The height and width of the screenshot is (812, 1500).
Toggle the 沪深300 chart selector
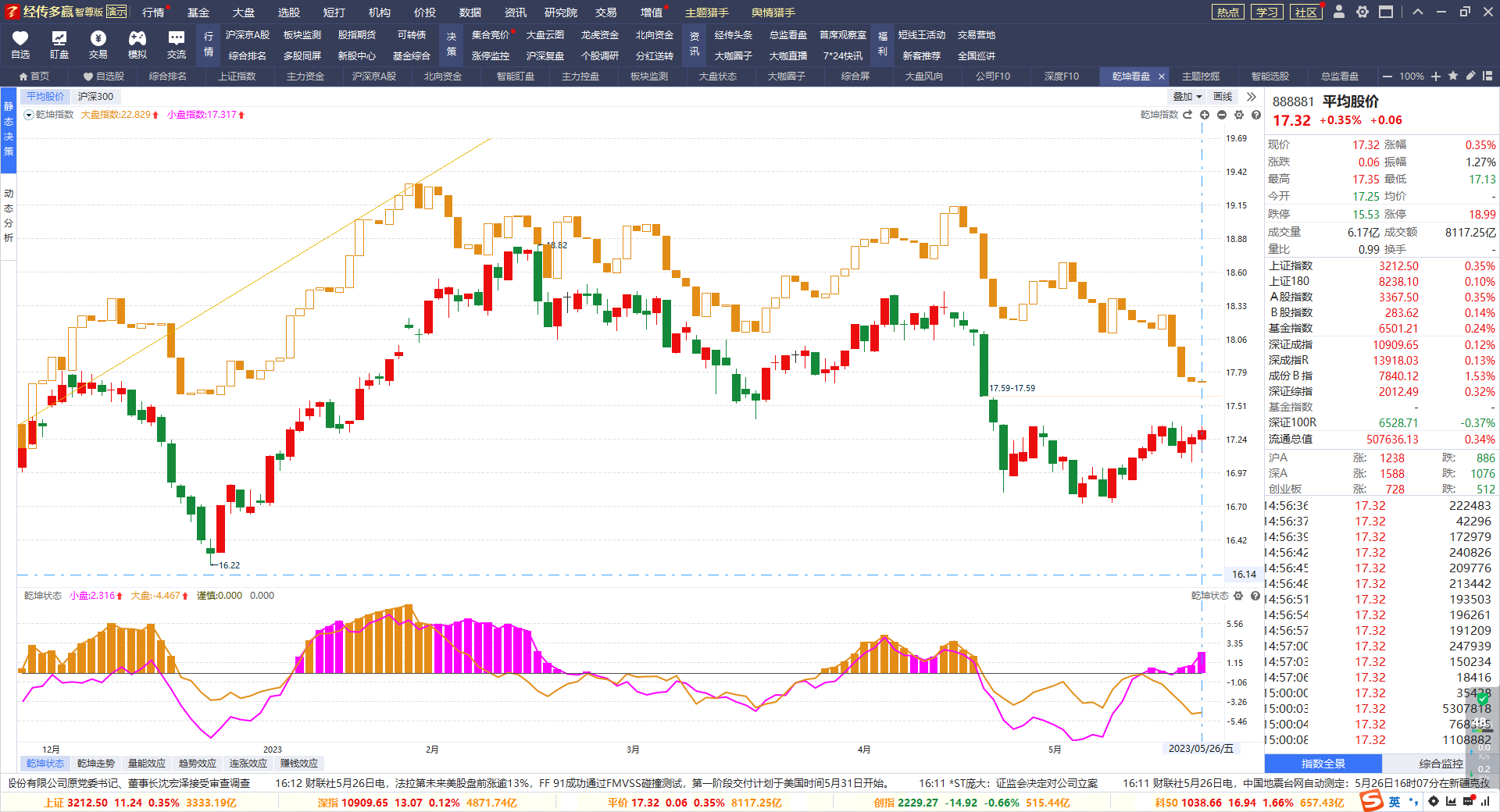point(95,97)
